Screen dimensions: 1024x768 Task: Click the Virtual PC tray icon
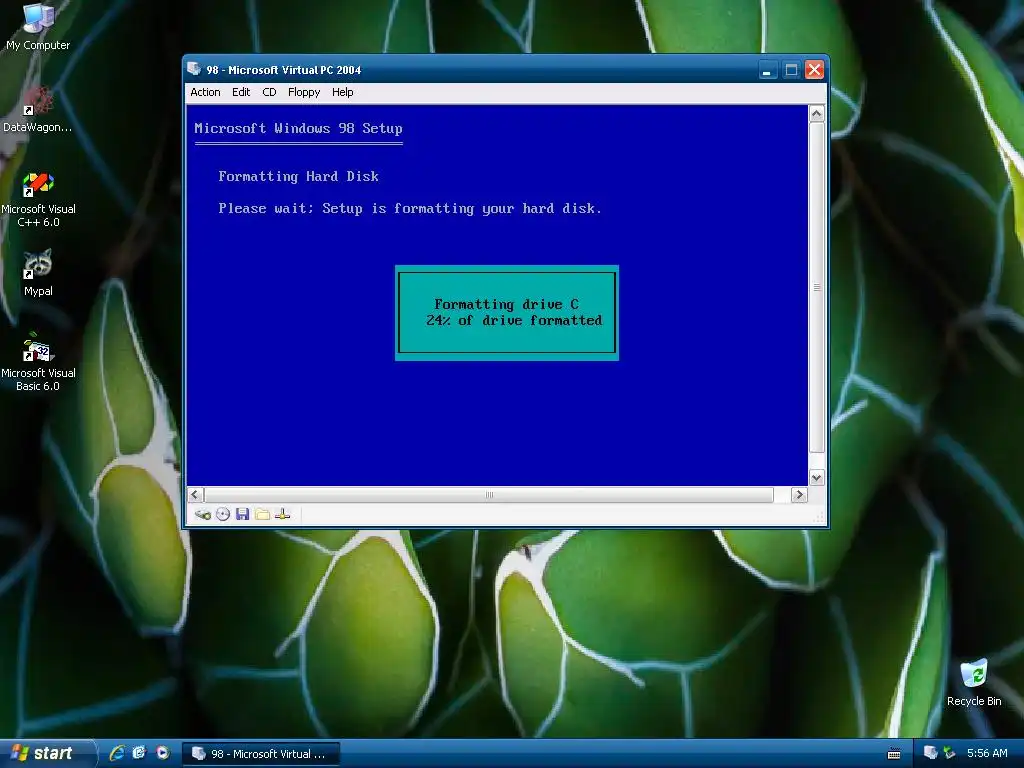coord(931,753)
